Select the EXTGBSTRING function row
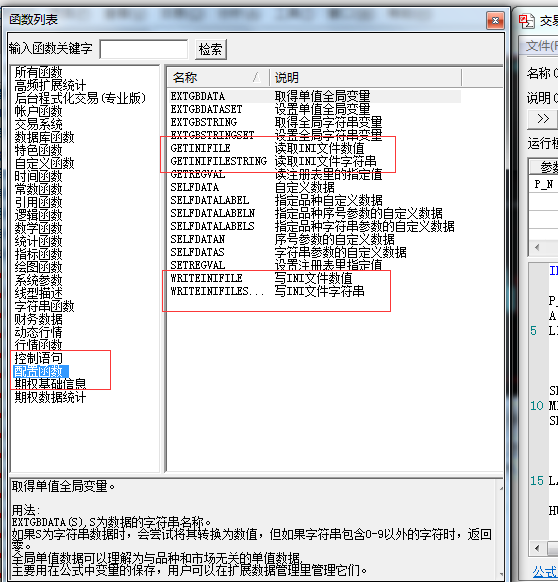This screenshot has width=558, height=582. [x=315, y=122]
